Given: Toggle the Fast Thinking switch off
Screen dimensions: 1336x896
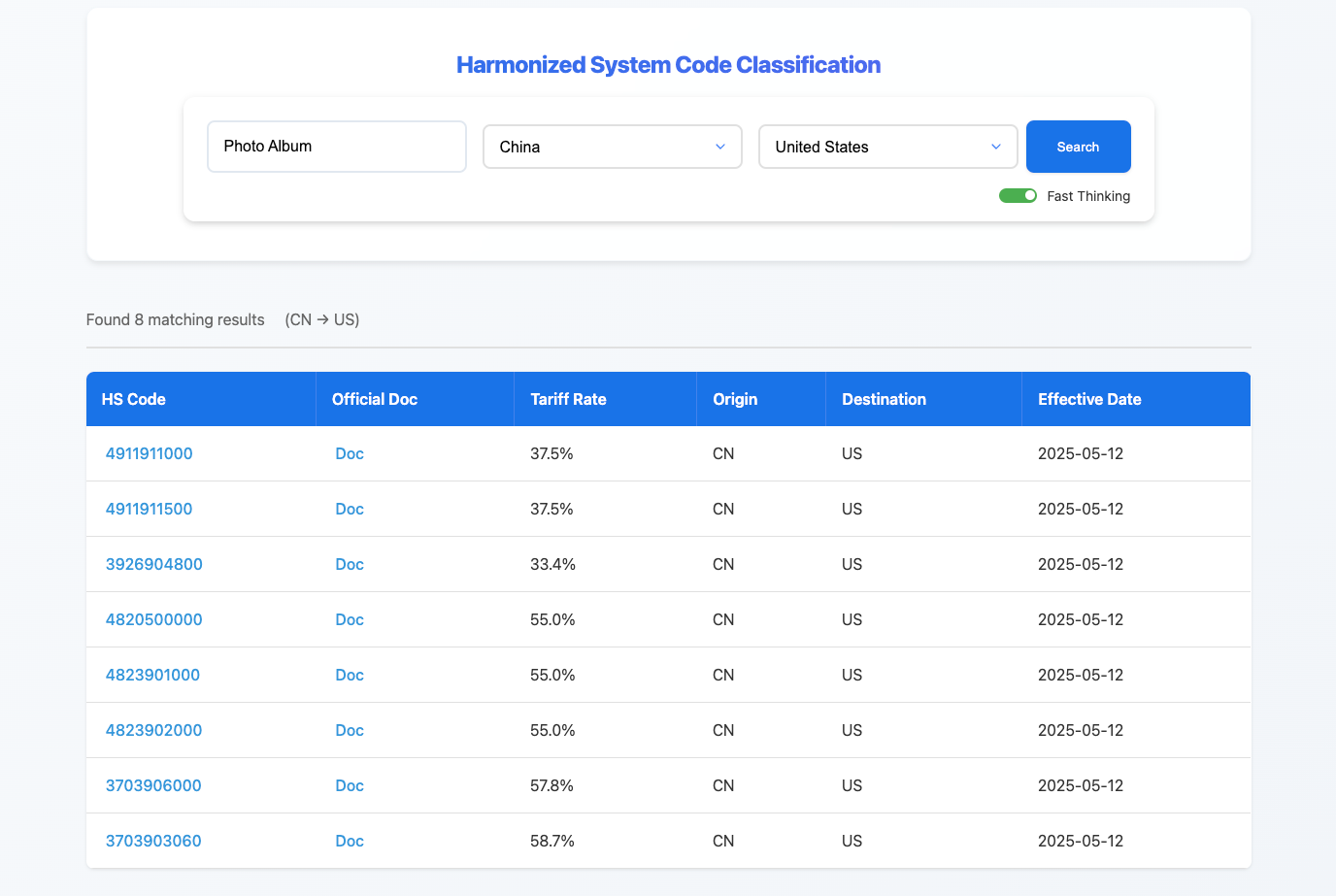Looking at the screenshot, I should [x=1018, y=195].
